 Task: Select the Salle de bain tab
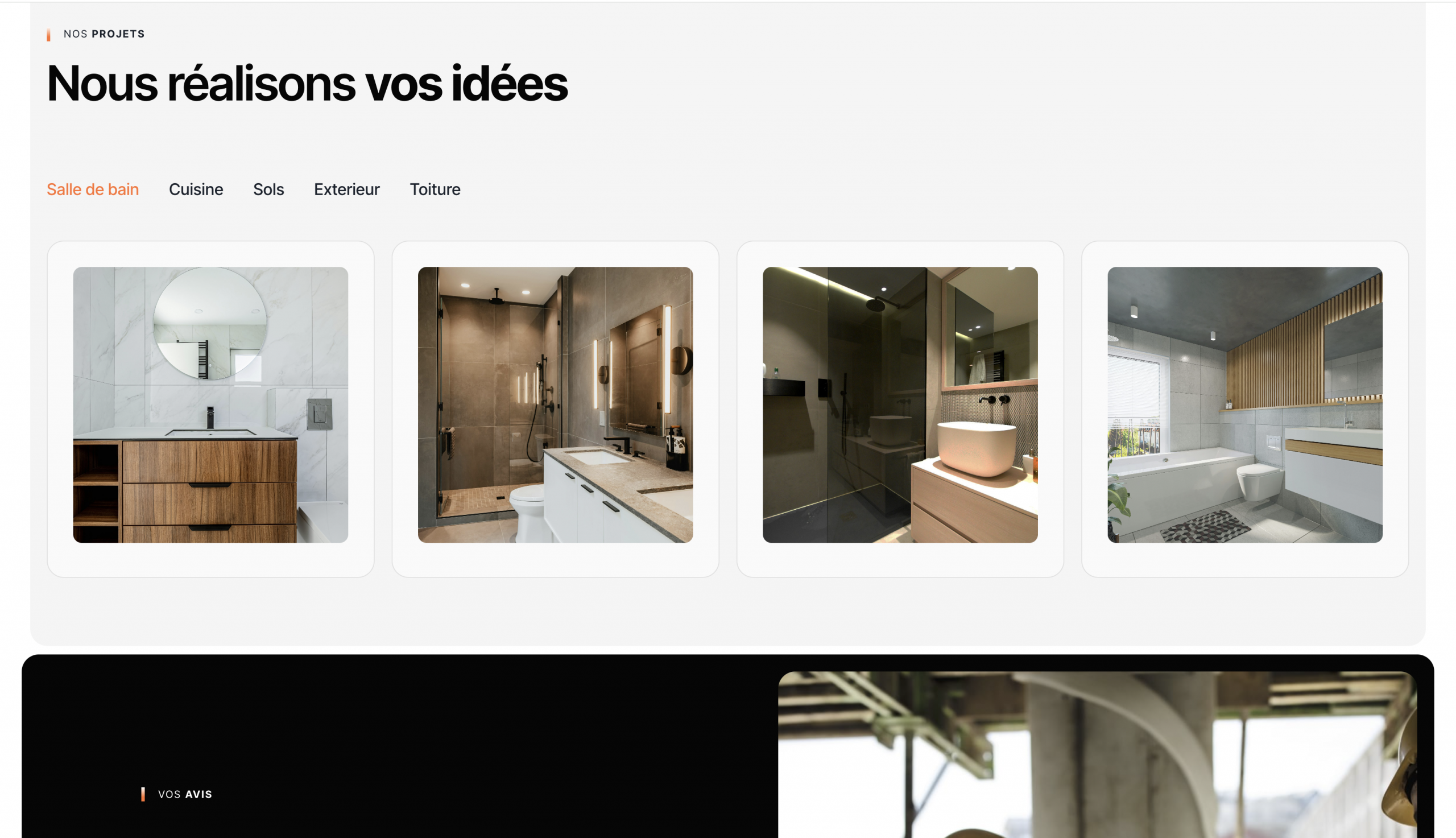click(93, 189)
